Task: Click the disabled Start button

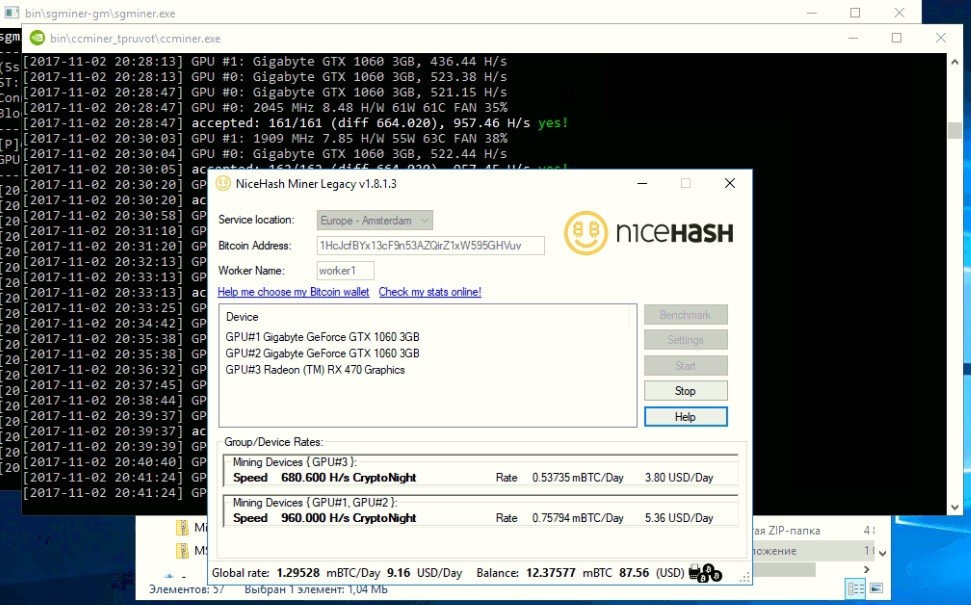Action: click(x=686, y=365)
